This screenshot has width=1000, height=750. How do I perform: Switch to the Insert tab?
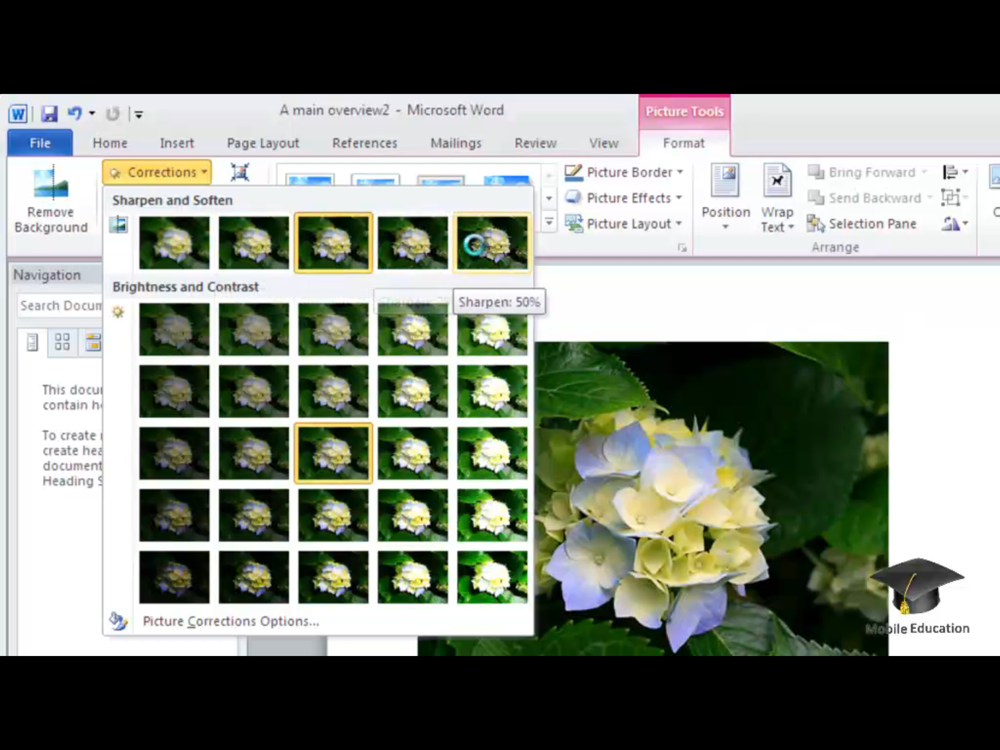coord(177,143)
